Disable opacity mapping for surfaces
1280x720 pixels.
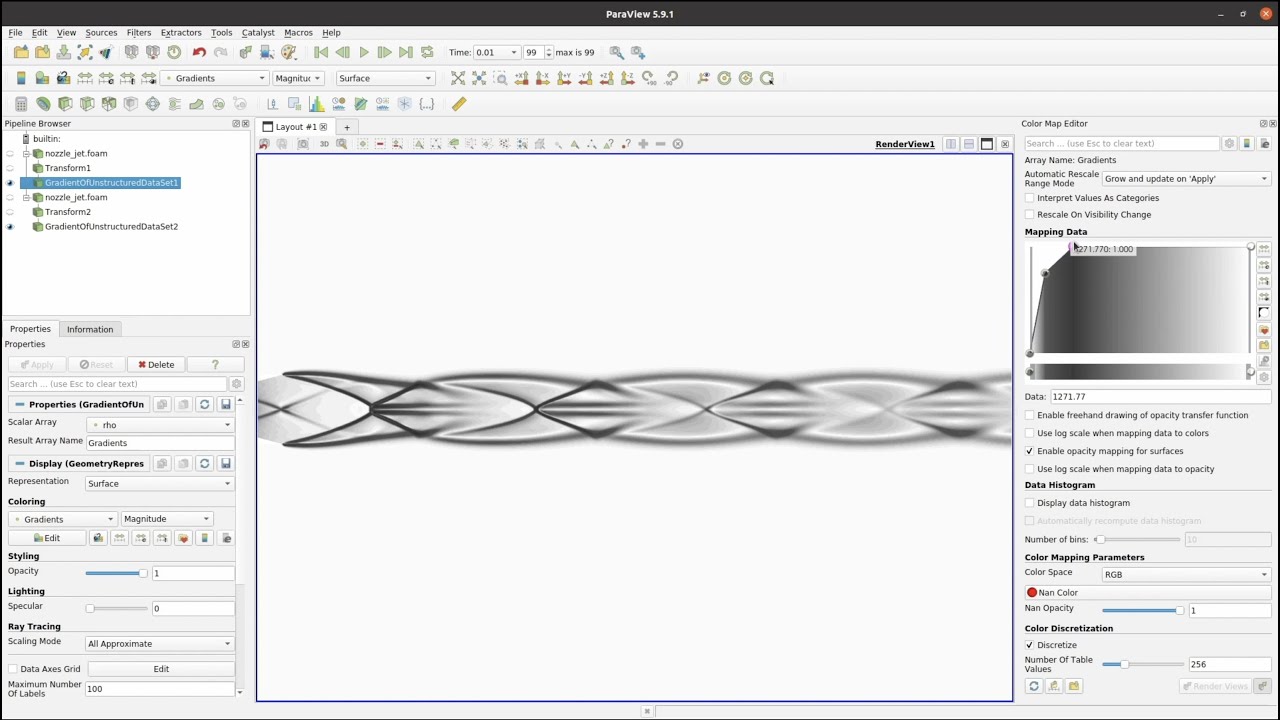[1030, 451]
